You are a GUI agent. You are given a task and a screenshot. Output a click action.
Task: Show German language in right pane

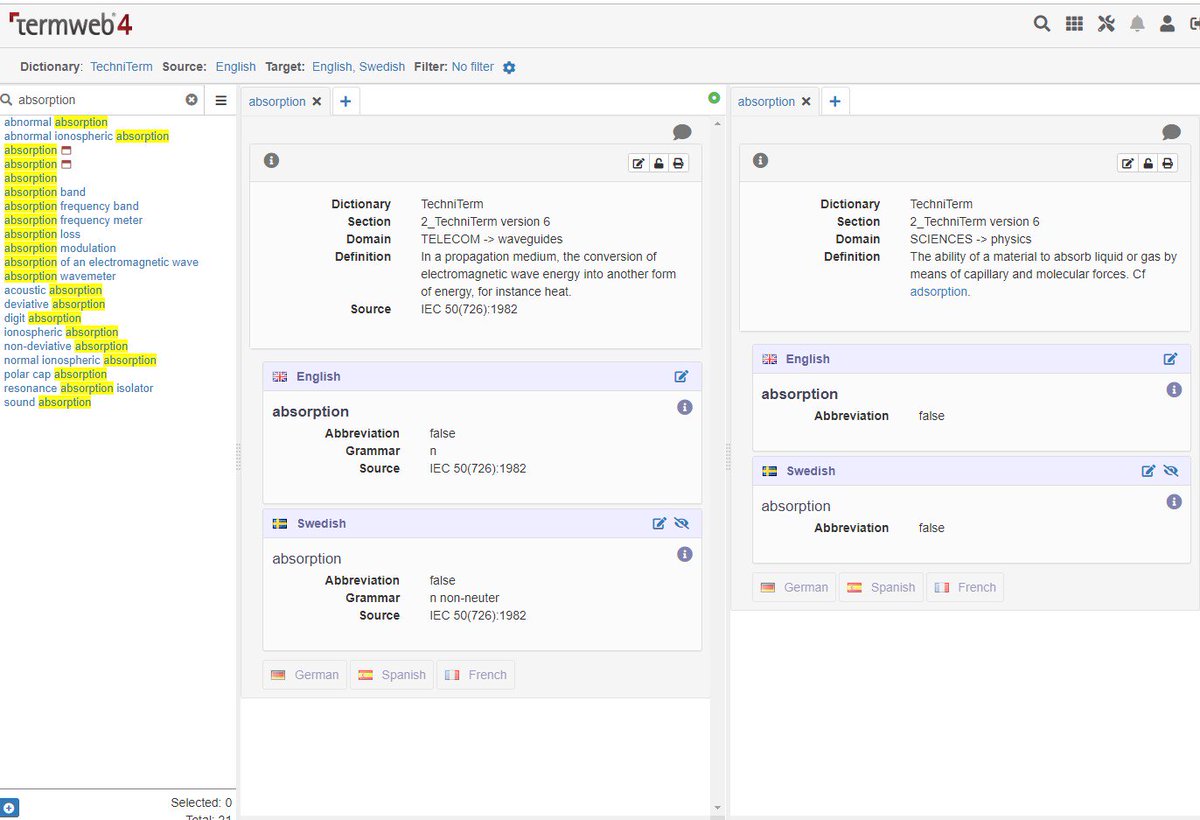coord(794,587)
